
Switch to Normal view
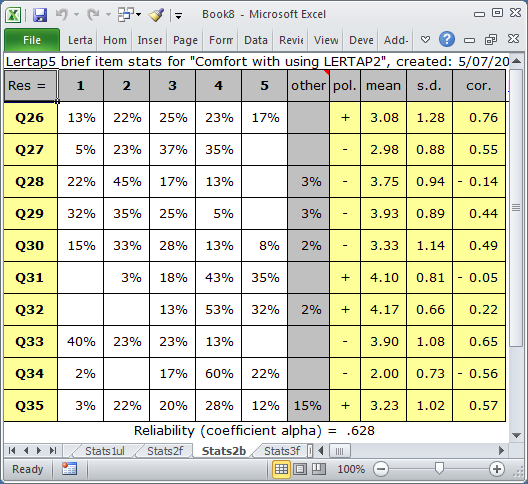282,469
